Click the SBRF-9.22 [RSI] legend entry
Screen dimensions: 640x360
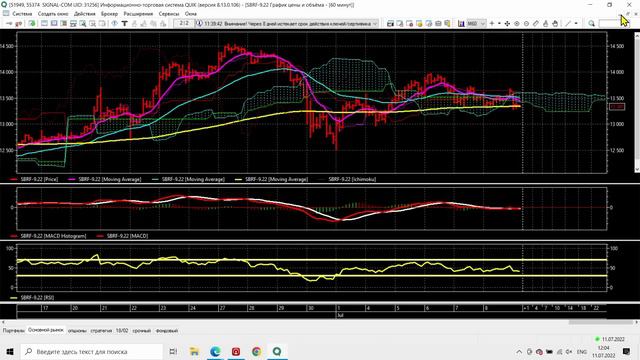(x=32, y=298)
